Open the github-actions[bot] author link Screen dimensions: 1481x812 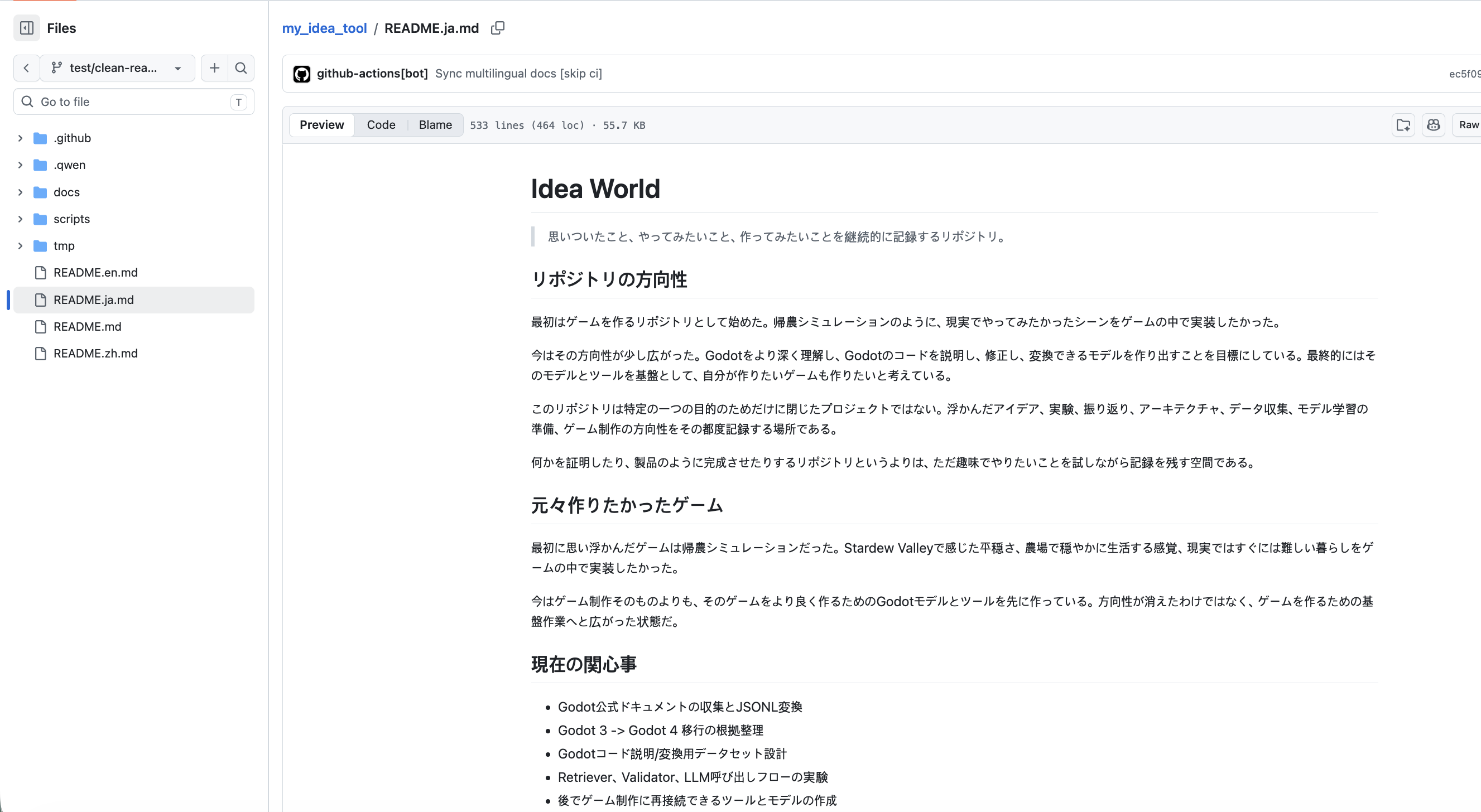point(372,74)
